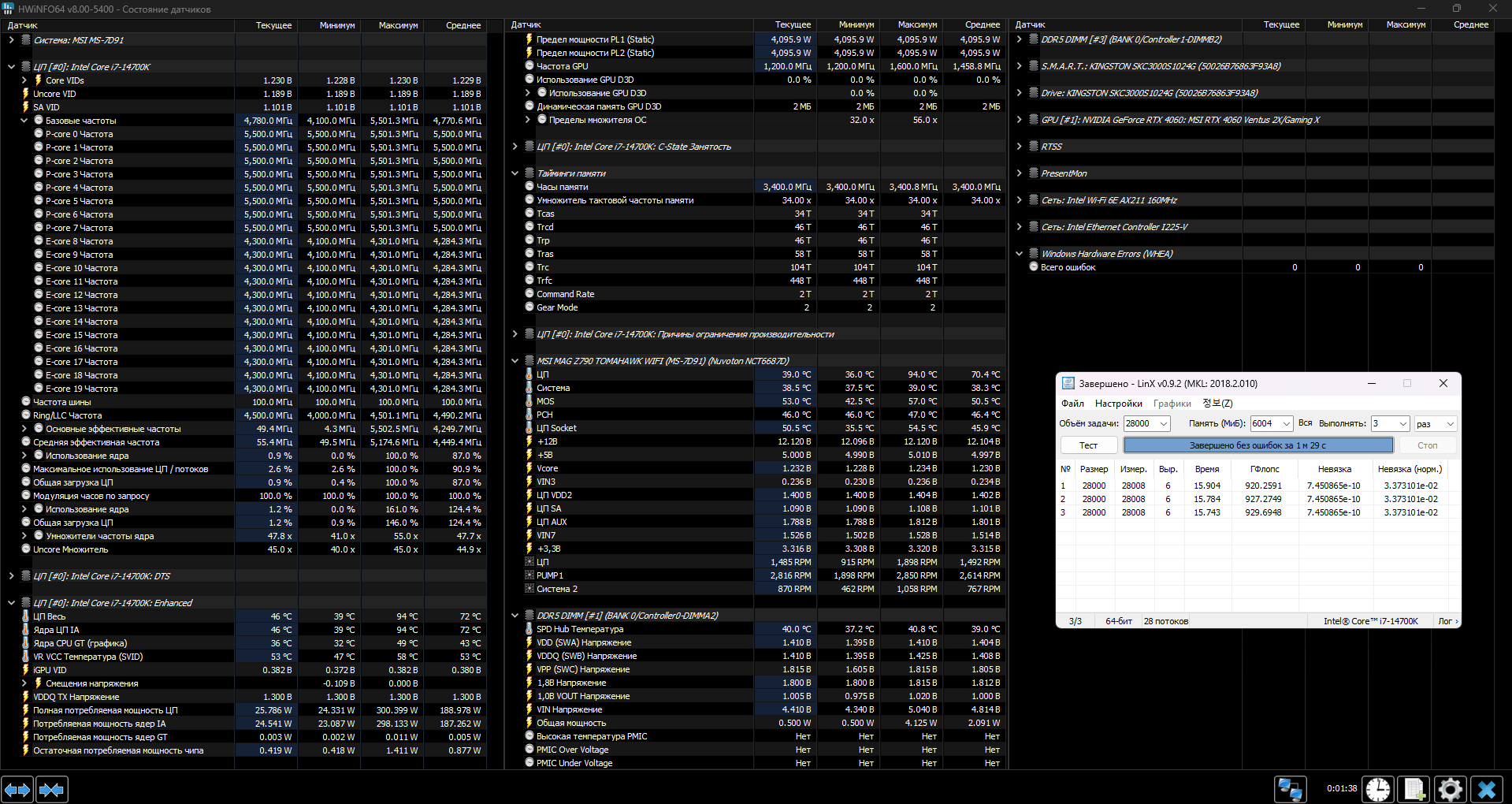This screenshot has height=804, width=1512.
Task: Click the circle icon beside Trcd
Action: click(529, 227)
